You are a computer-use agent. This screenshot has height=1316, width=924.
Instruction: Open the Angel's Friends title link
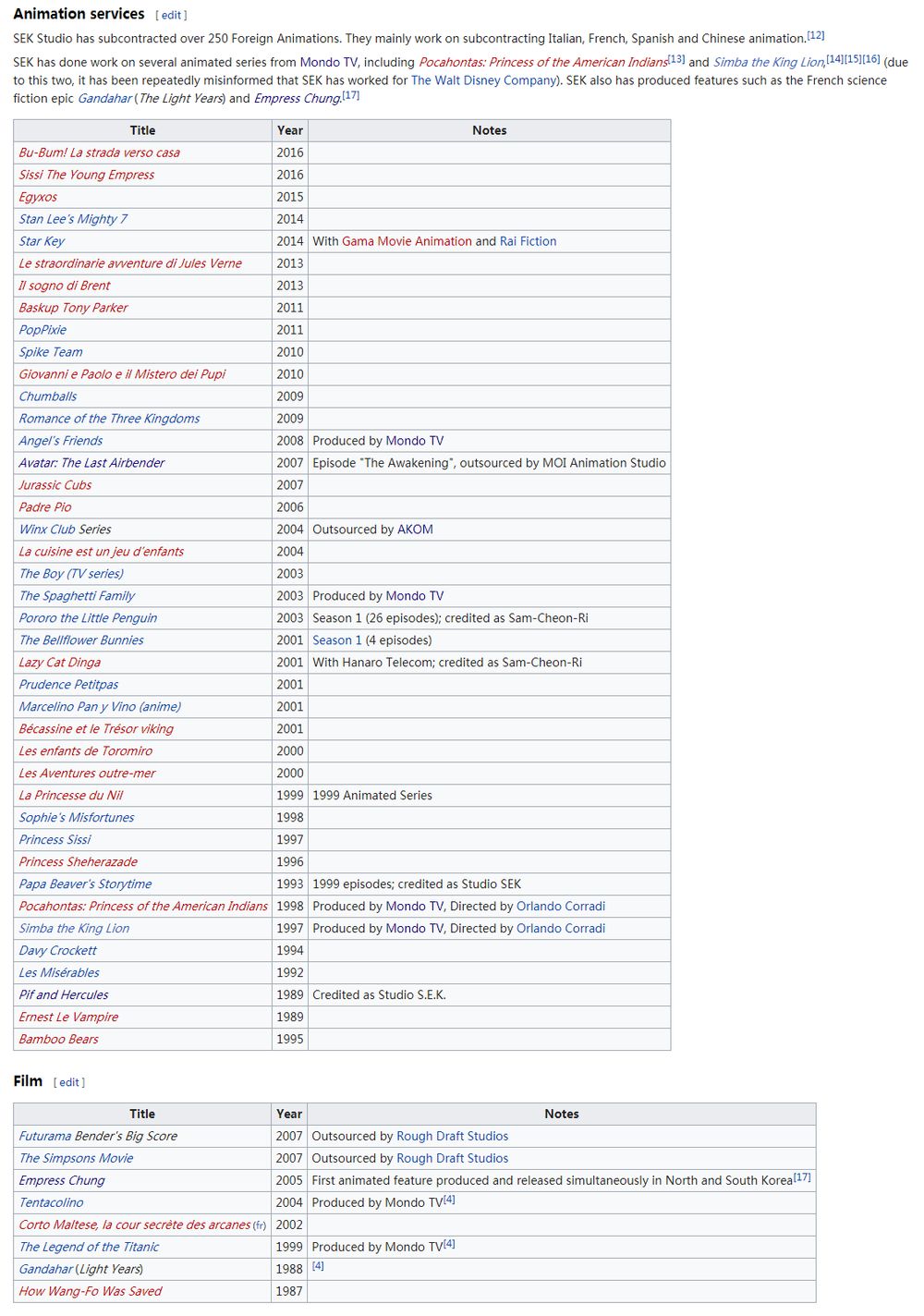(x=61, y=441)
